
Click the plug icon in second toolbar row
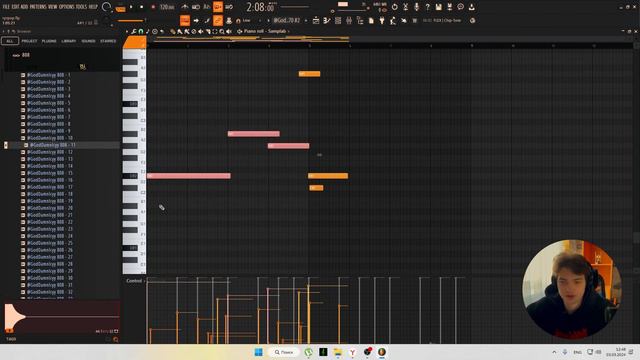pos(381,20)
